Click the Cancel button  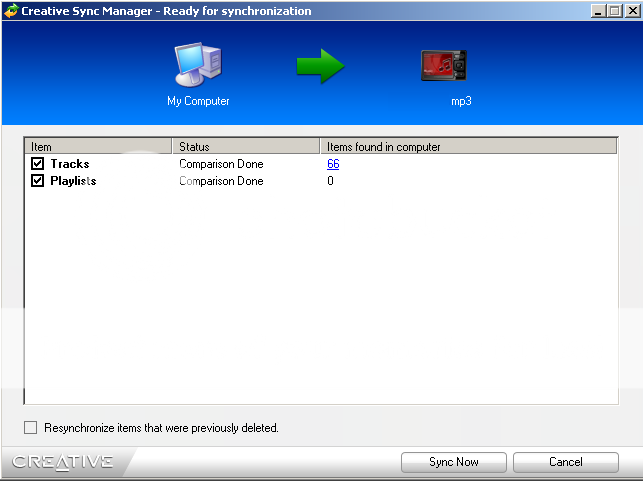pyautogui.click(x=565, y=462)
